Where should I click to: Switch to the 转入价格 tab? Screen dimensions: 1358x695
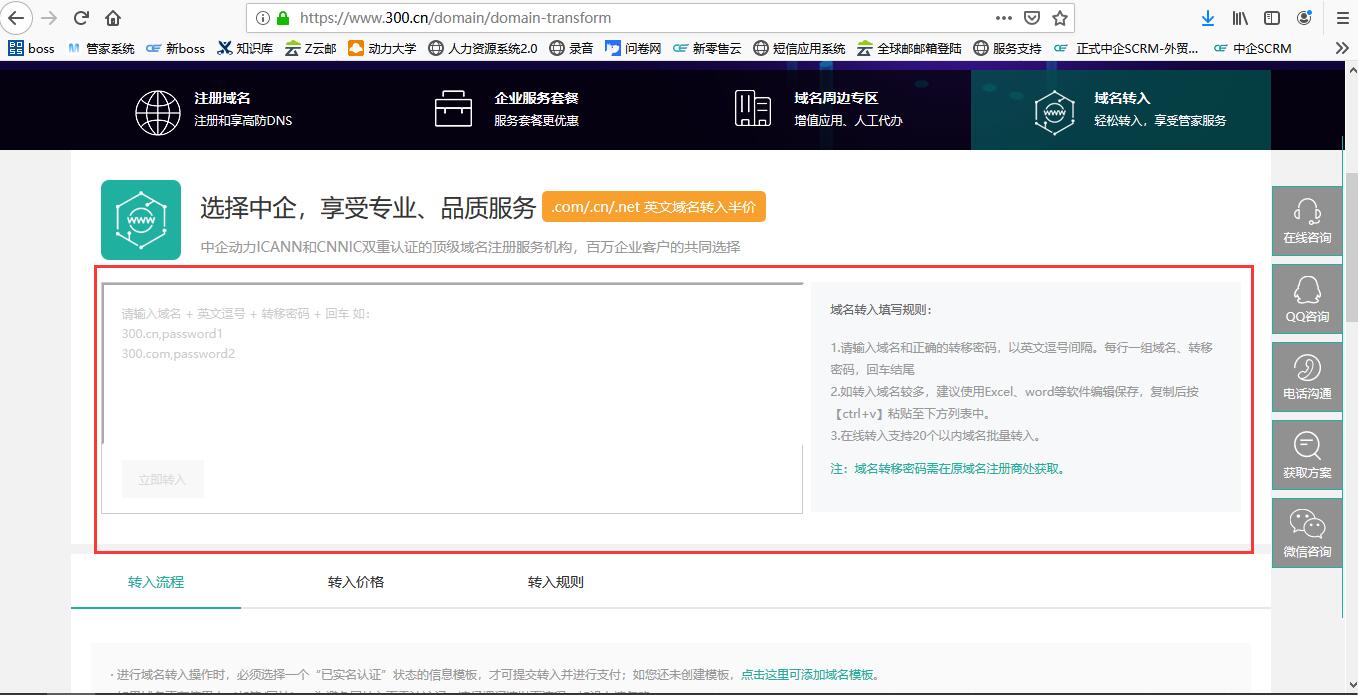pyautogui.click(x=356, y=582)
